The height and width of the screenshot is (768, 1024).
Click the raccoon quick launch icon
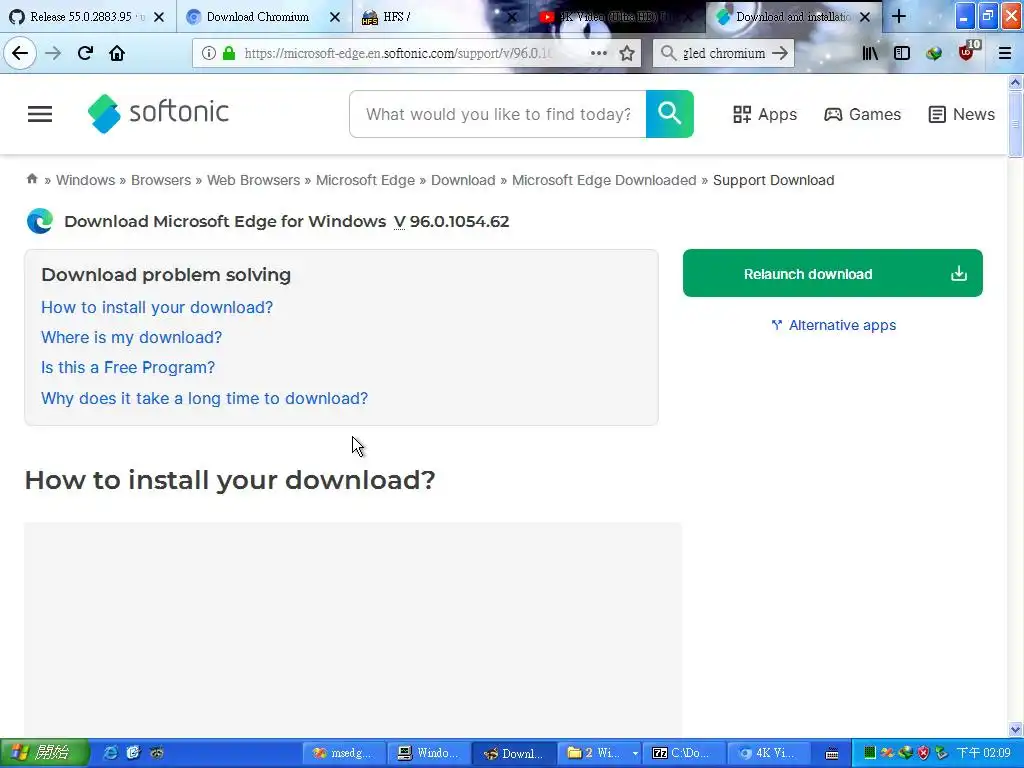pyautogui.click(x=157, y=752)
